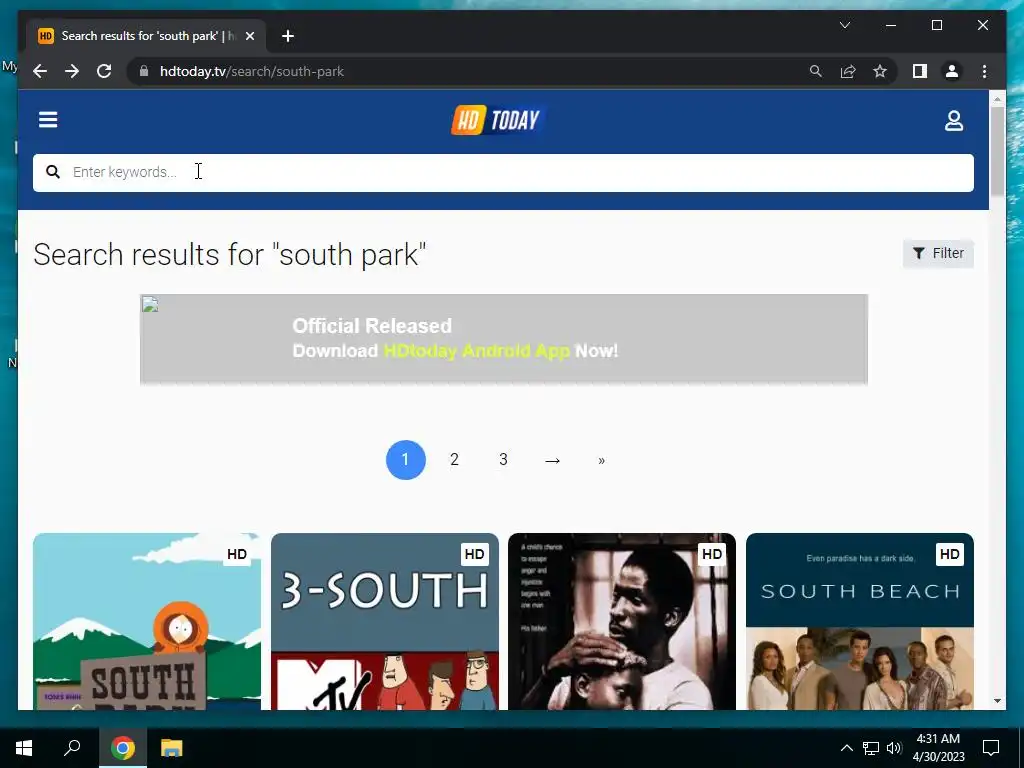Go to next page arrow

552,460
